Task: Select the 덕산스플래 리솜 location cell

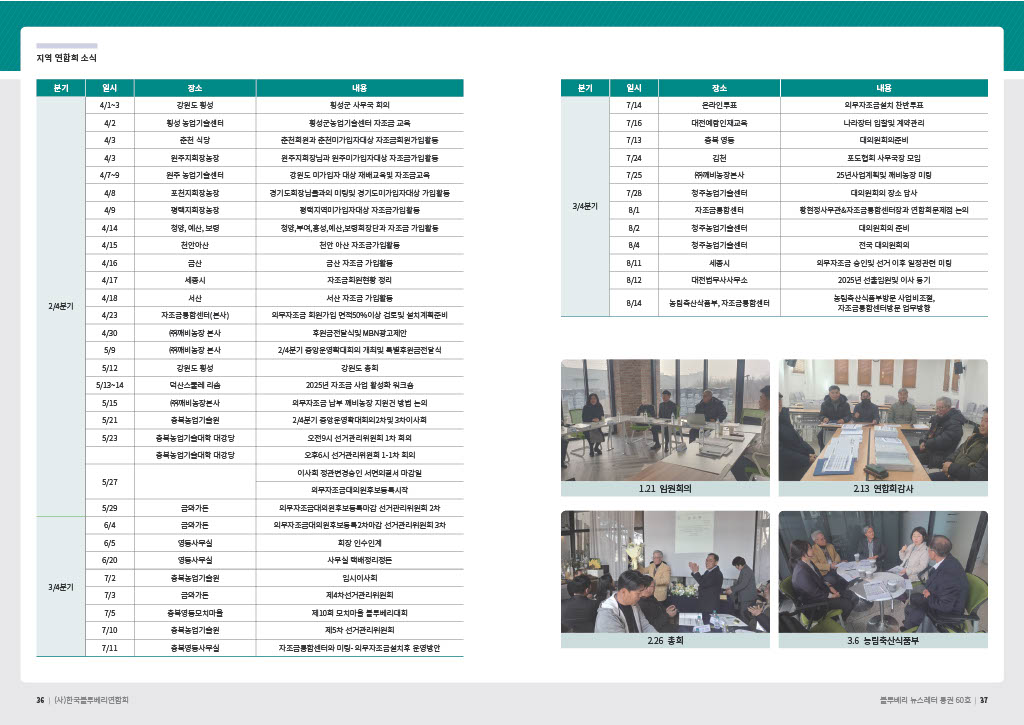Action: point(188,385)
